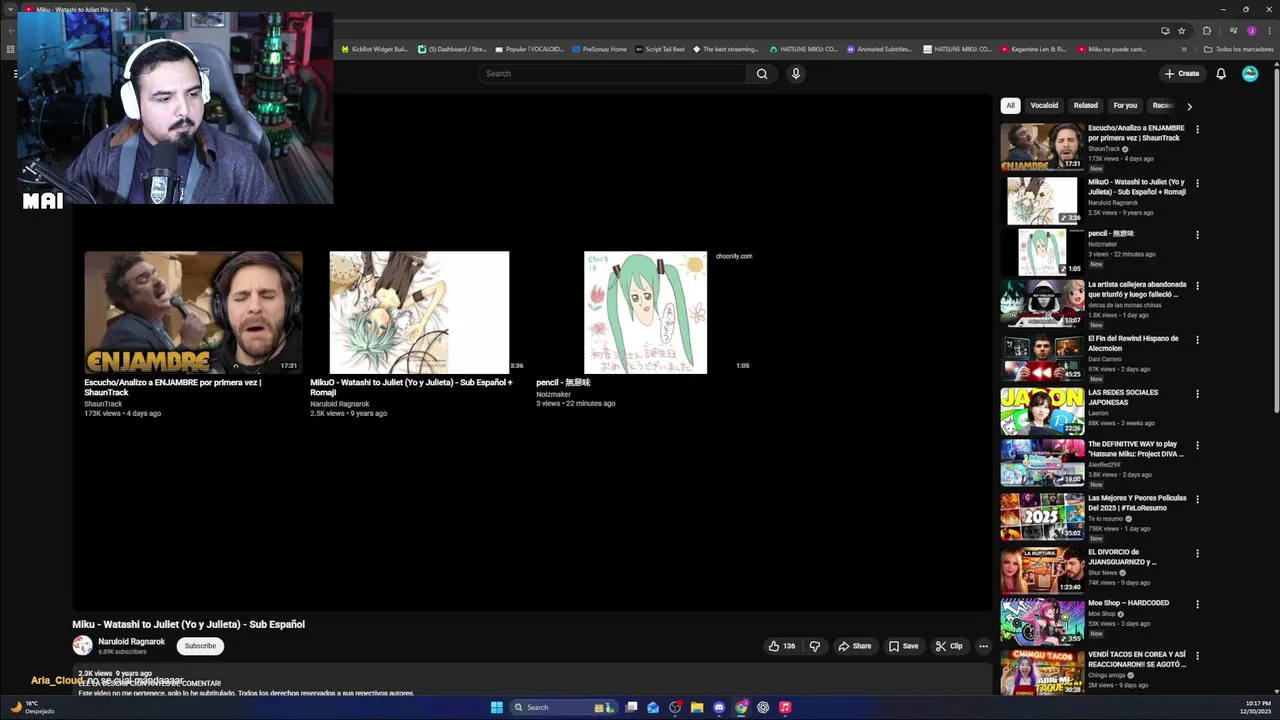This screenshot has width=1280, height=720.
Task: Open Todos los marcadores bookmarks folder
Action: [1238, 49]
